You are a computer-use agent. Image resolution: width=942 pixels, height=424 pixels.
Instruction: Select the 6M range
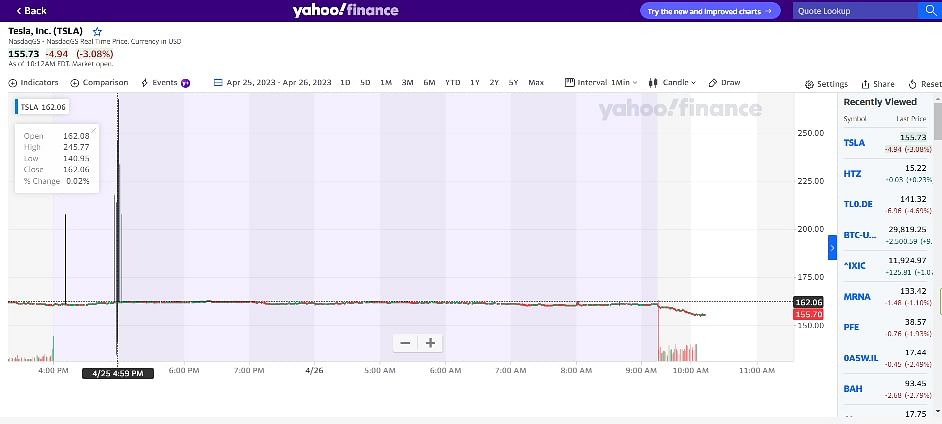pos(429,83)
